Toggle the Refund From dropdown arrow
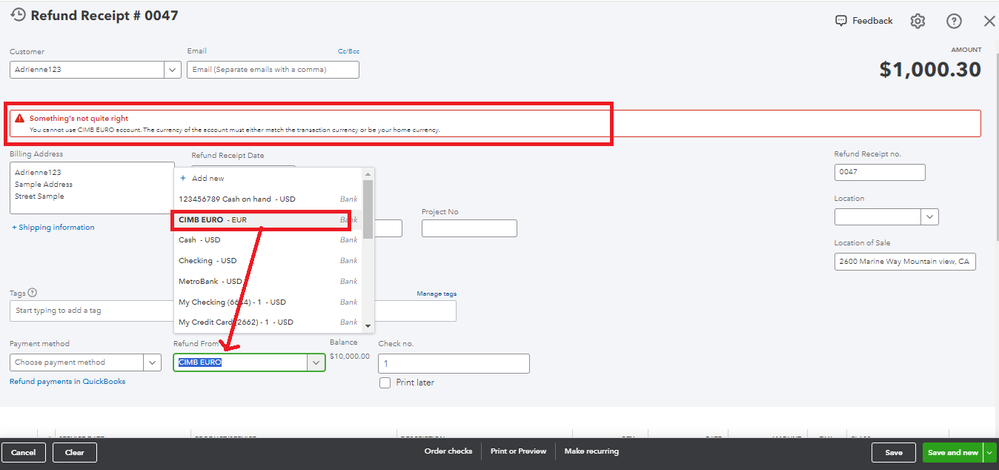 tap(316, 362)
